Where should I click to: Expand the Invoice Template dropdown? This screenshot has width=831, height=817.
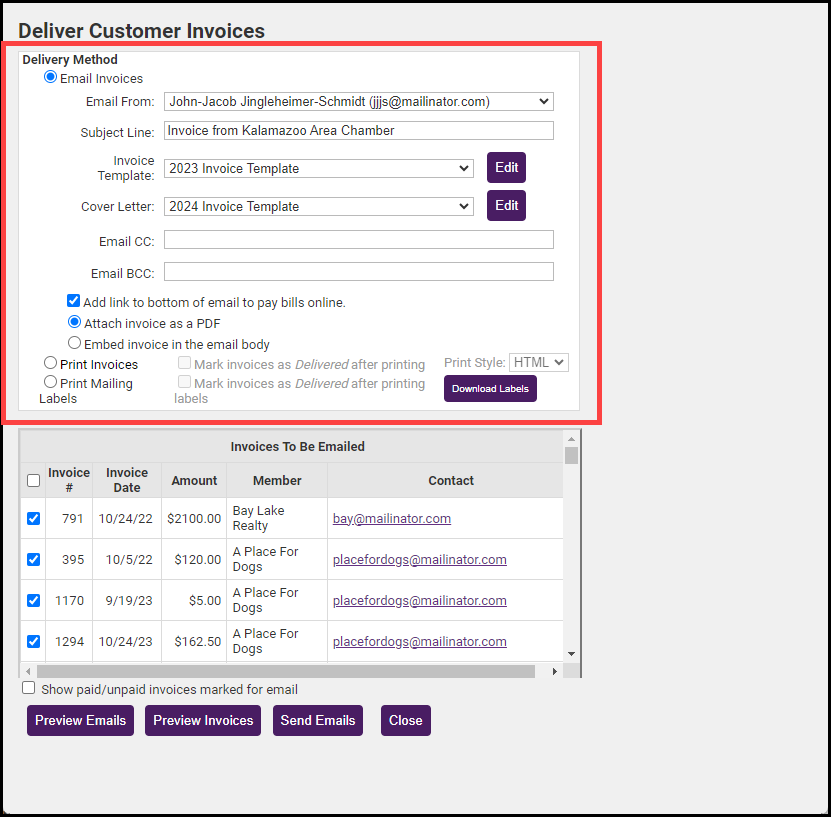[318, 169]
